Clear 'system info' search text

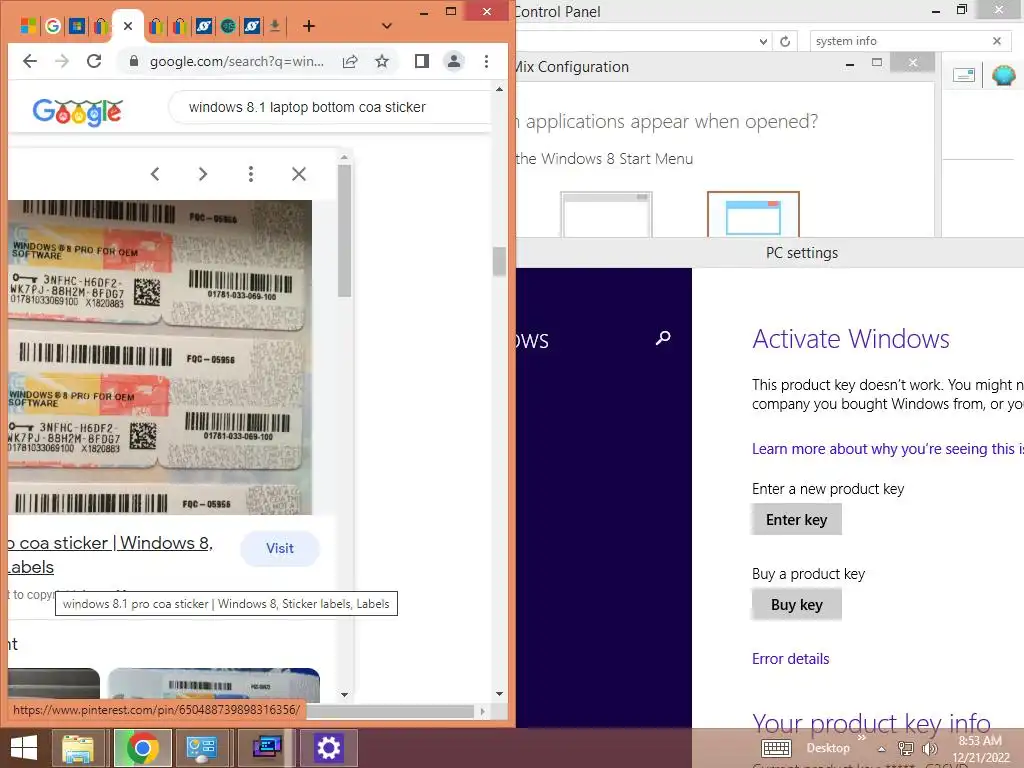(x=997, y=41)
